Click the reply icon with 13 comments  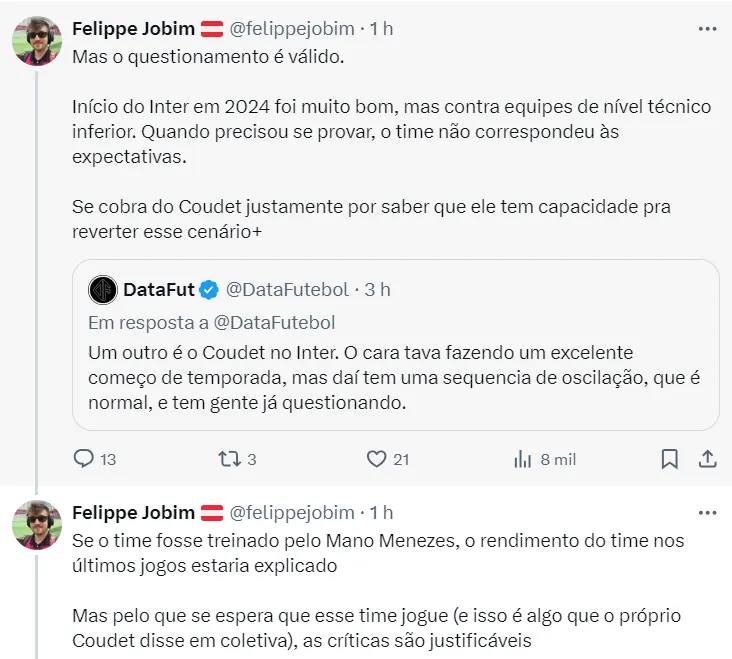tap(84, 459)
